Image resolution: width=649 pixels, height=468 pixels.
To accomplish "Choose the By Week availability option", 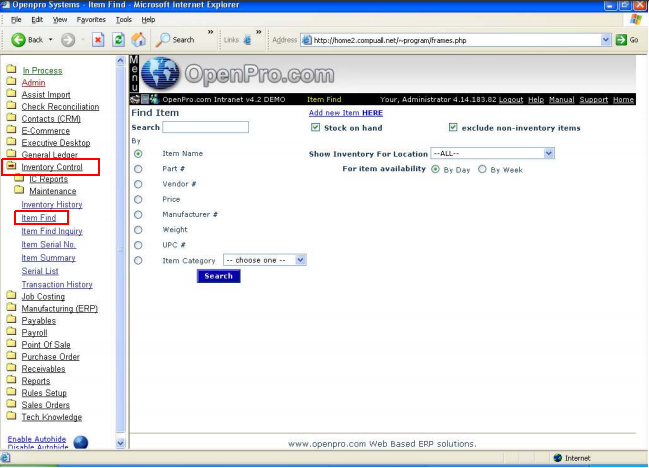I will click(x=483, y=169).
